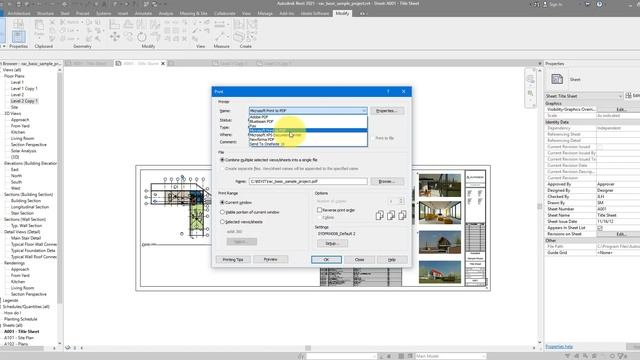The width and height of the screenshot is (640, 360).
Task: Choose Fax from printer list
Action: pos(308,126)
